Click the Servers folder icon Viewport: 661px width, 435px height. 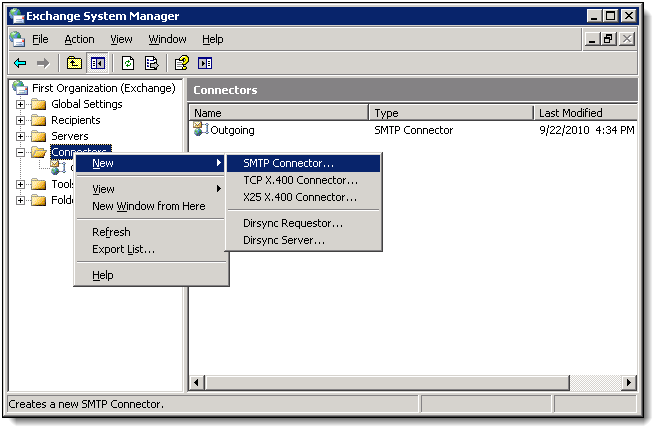pos(38,136)
